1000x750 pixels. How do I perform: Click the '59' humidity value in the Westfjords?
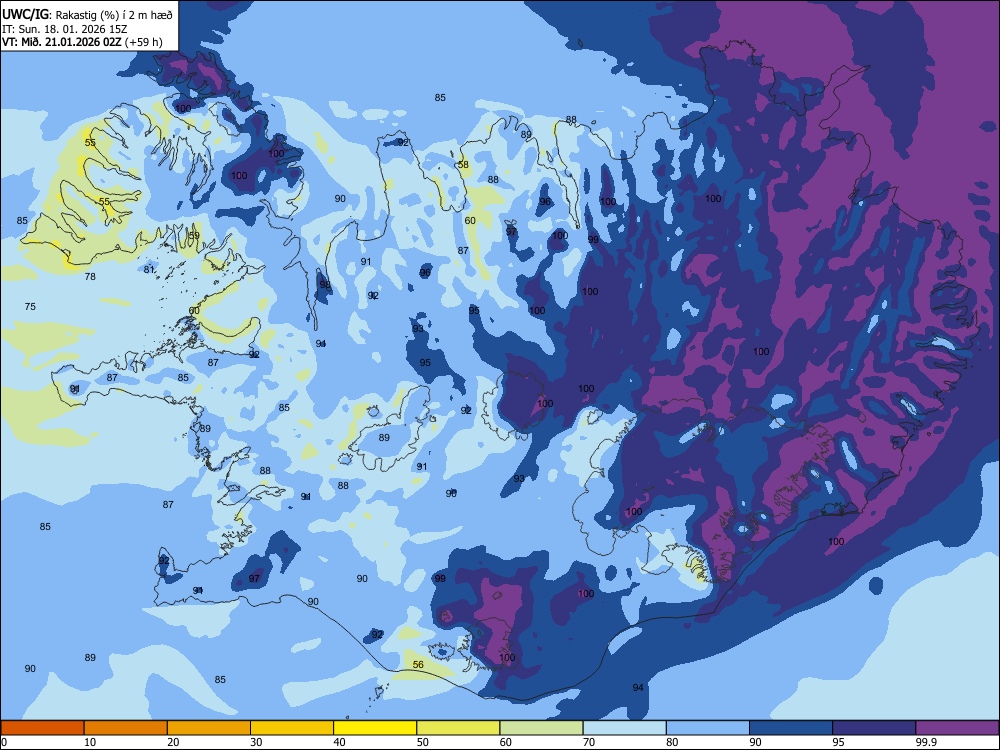194,235
